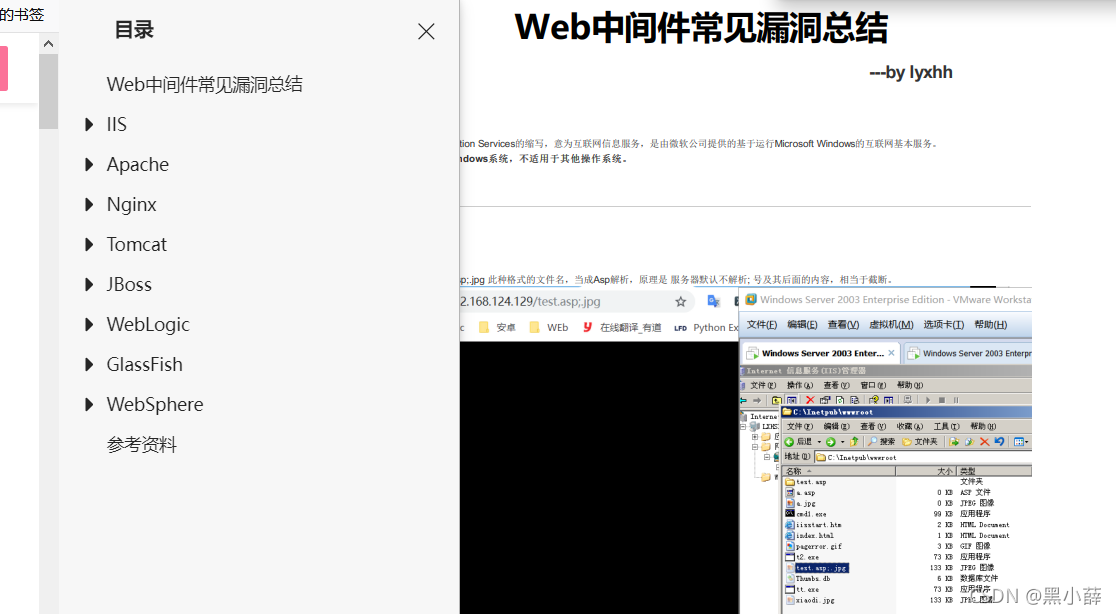
Task: Click the bookmark star in the address bar
Action: (680, 302)
